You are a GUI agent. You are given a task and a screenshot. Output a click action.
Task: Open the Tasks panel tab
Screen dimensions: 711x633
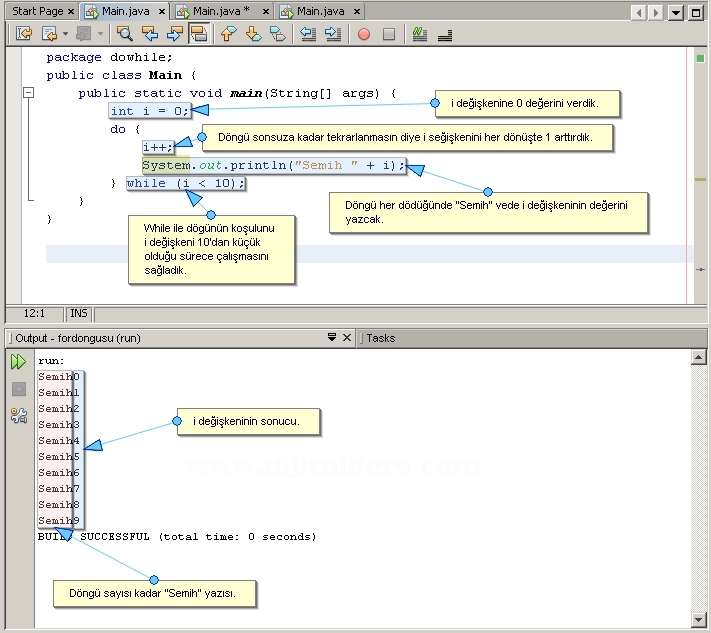(380, 338)
